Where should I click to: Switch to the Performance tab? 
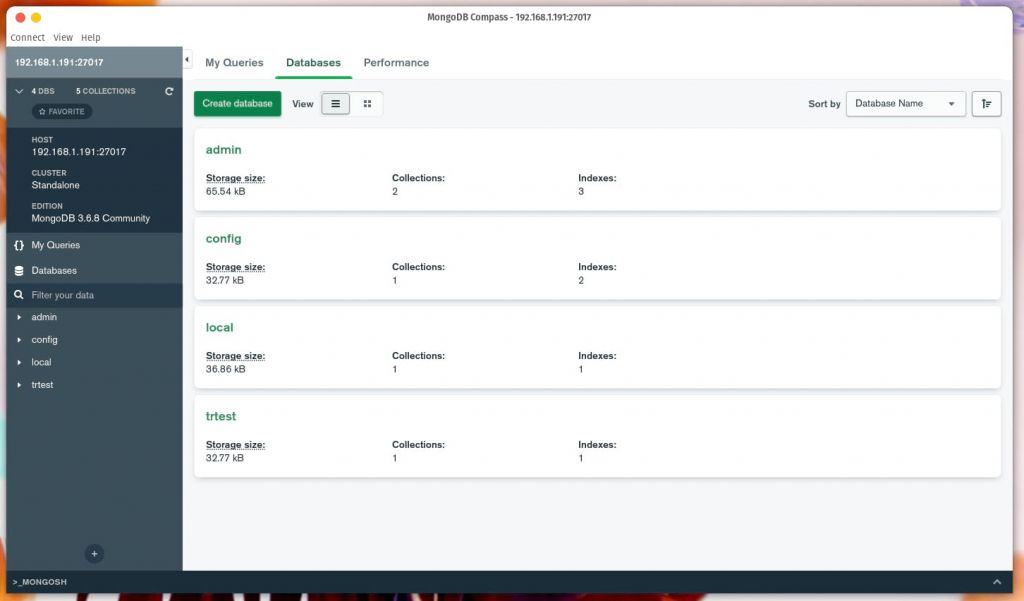click(x=396, y=62)
